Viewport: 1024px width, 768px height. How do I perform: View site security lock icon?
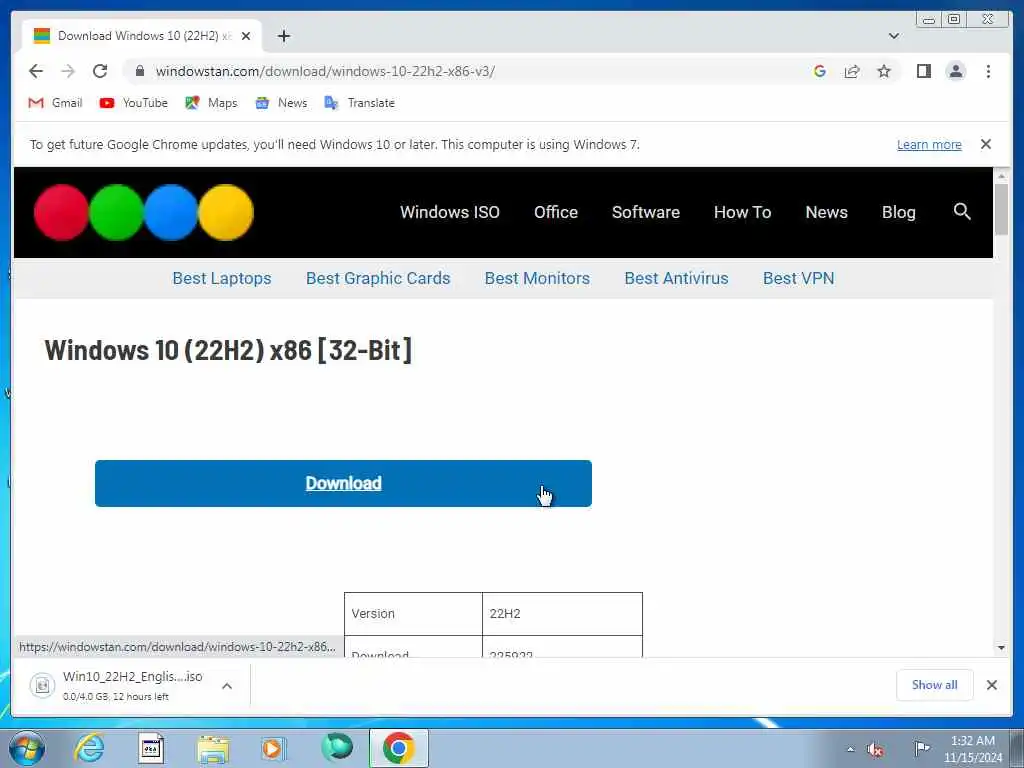tap(139, 71)
